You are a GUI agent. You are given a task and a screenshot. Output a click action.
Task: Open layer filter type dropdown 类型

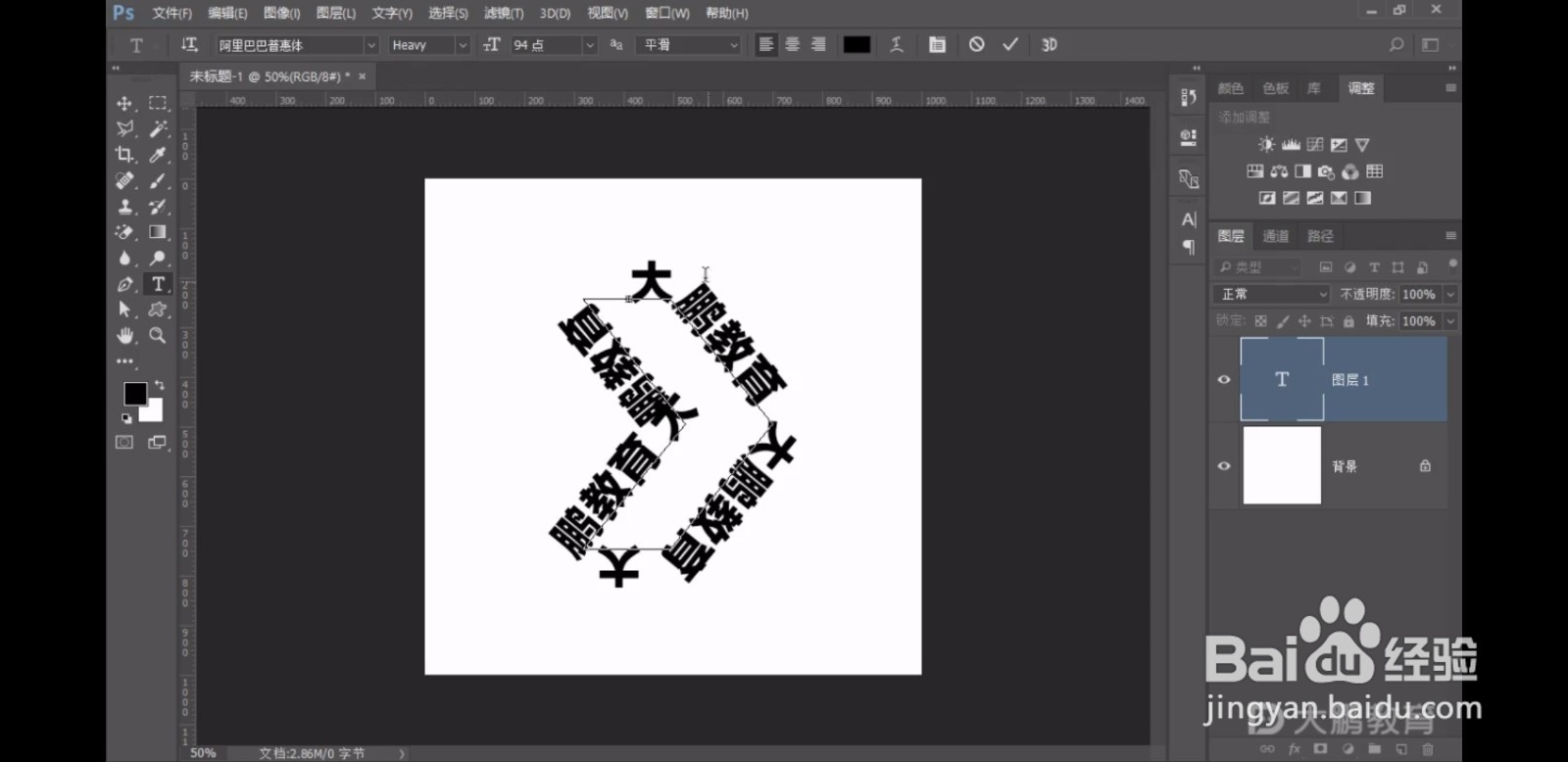[1257, 267]
